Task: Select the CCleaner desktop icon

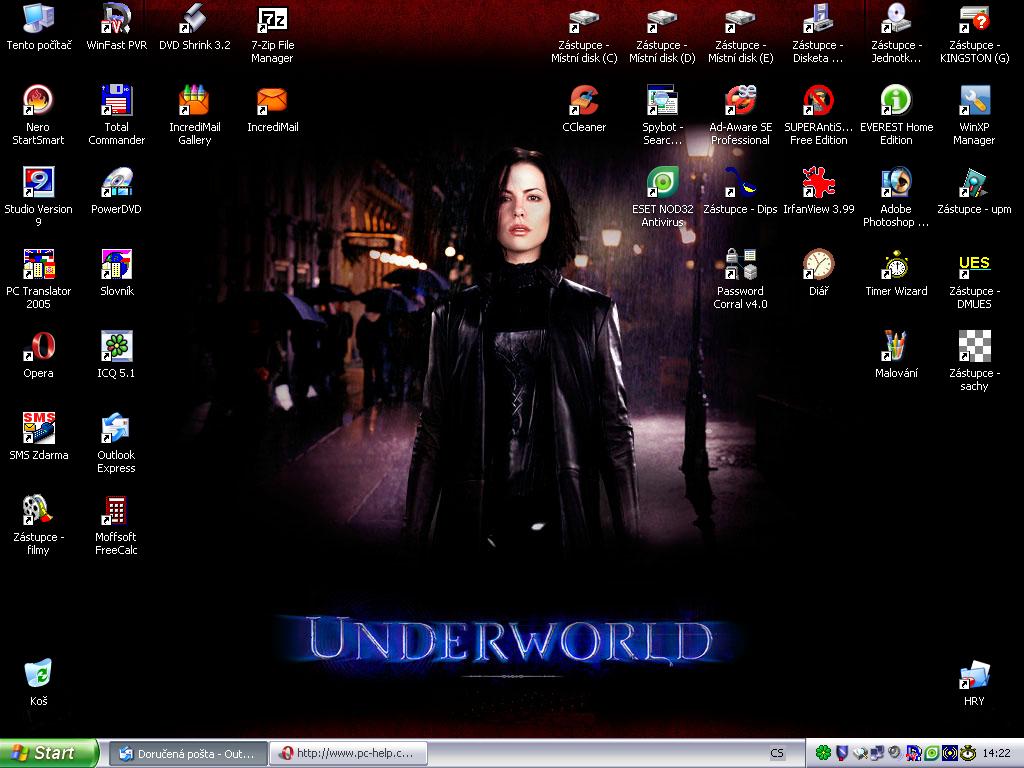Action: click(584, 101)
